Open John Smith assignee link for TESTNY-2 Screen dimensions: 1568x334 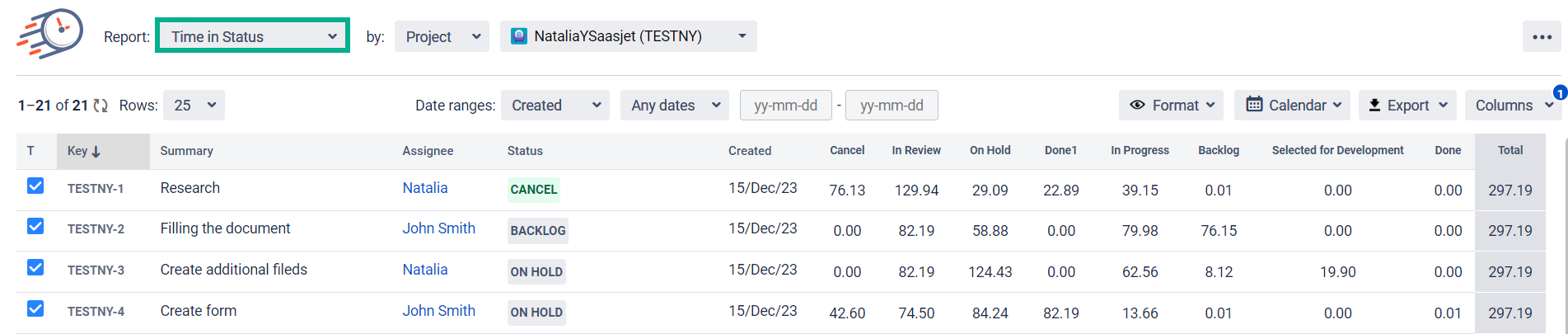pos(438,228)
